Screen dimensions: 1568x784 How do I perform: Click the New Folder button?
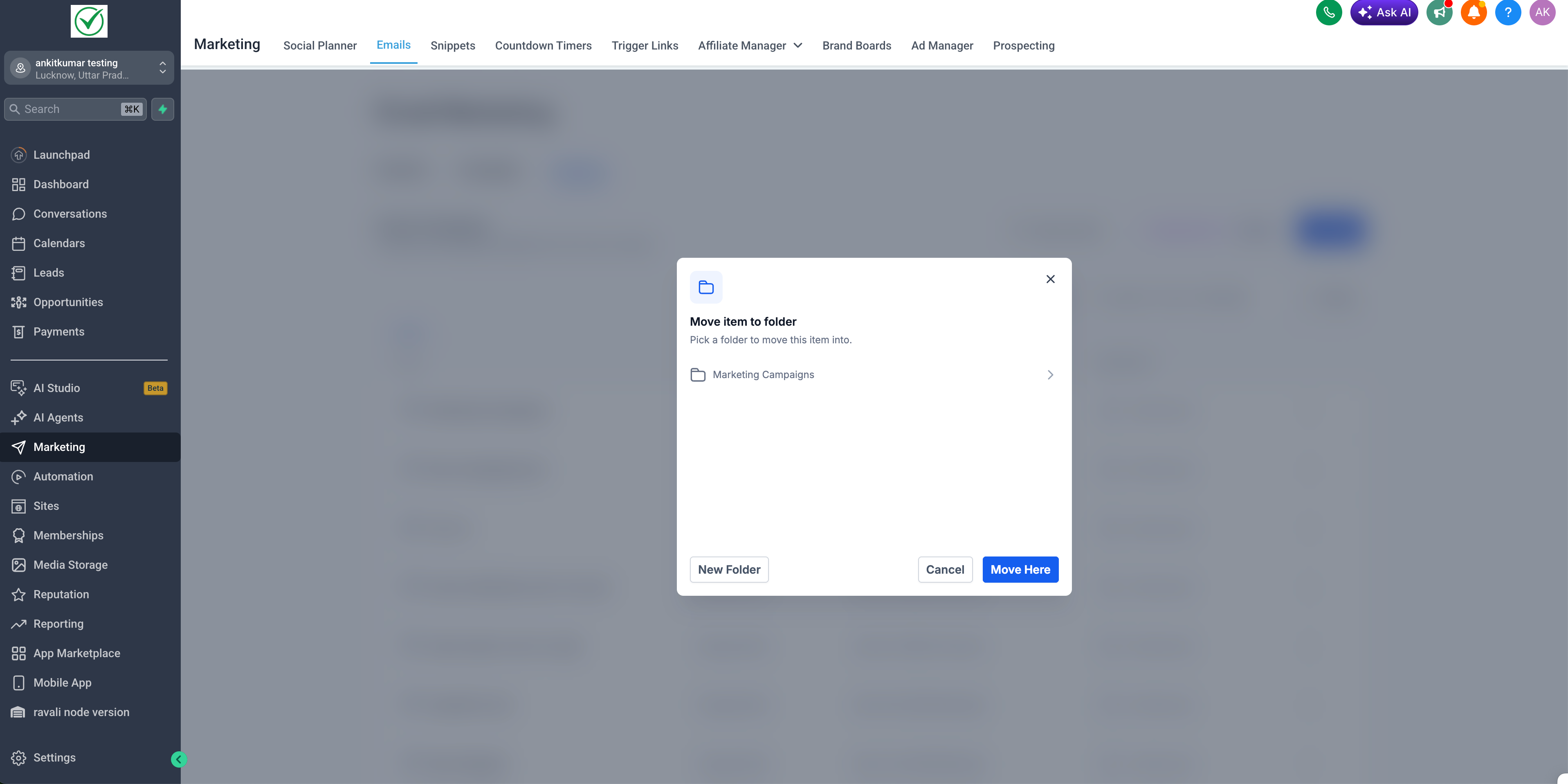coord(729,570)
